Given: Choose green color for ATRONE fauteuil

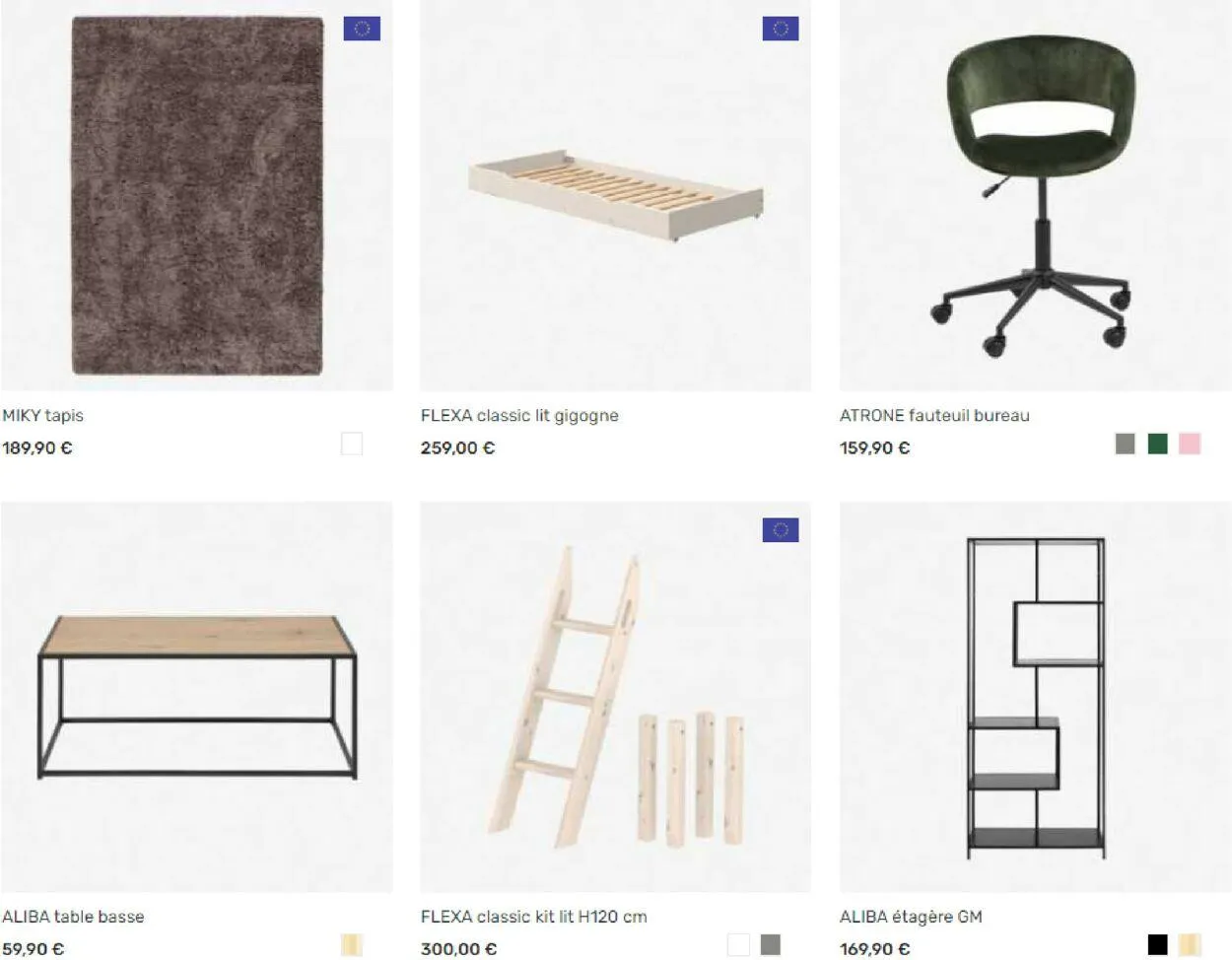Looking at the screenshot, I should click(x=1158, y=444).
